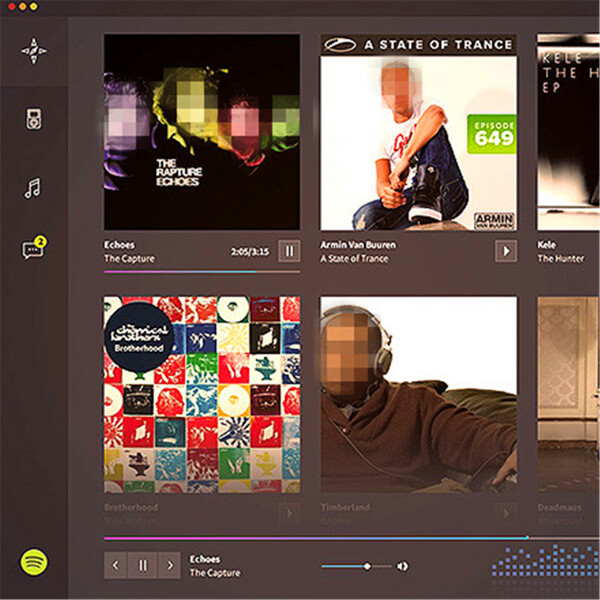
Task: Play Armin Van Buuren A State of Trance
Action: tap(505, 251)
